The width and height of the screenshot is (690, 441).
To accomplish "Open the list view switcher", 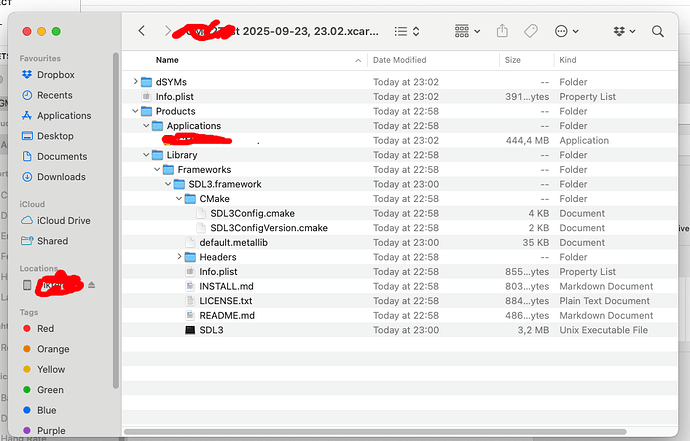I will click(x=407, y=31).
